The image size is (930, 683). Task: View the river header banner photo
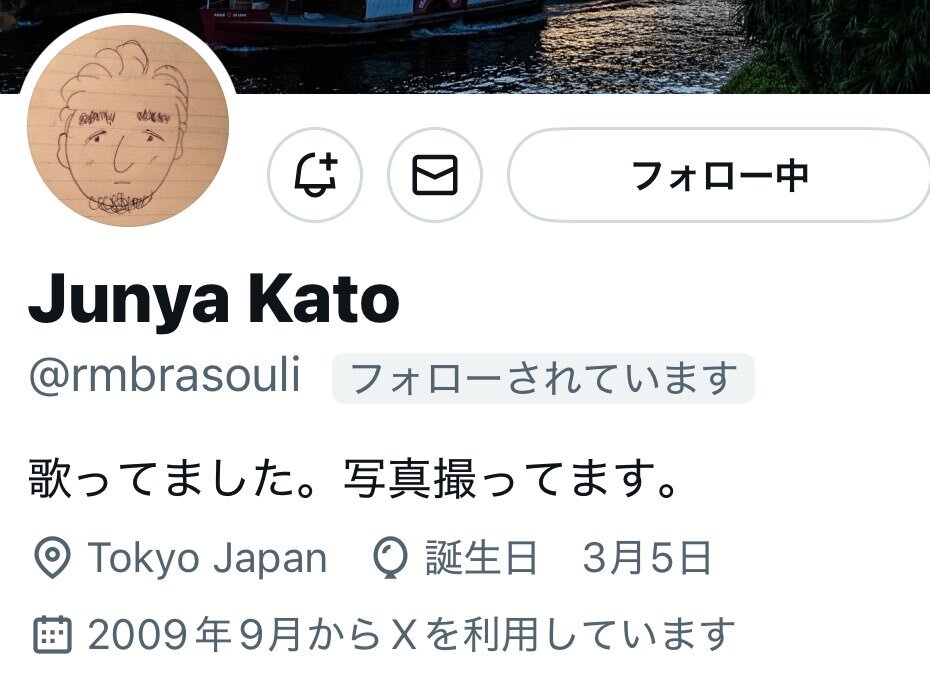pyautogui.click(x=465, y=46)
